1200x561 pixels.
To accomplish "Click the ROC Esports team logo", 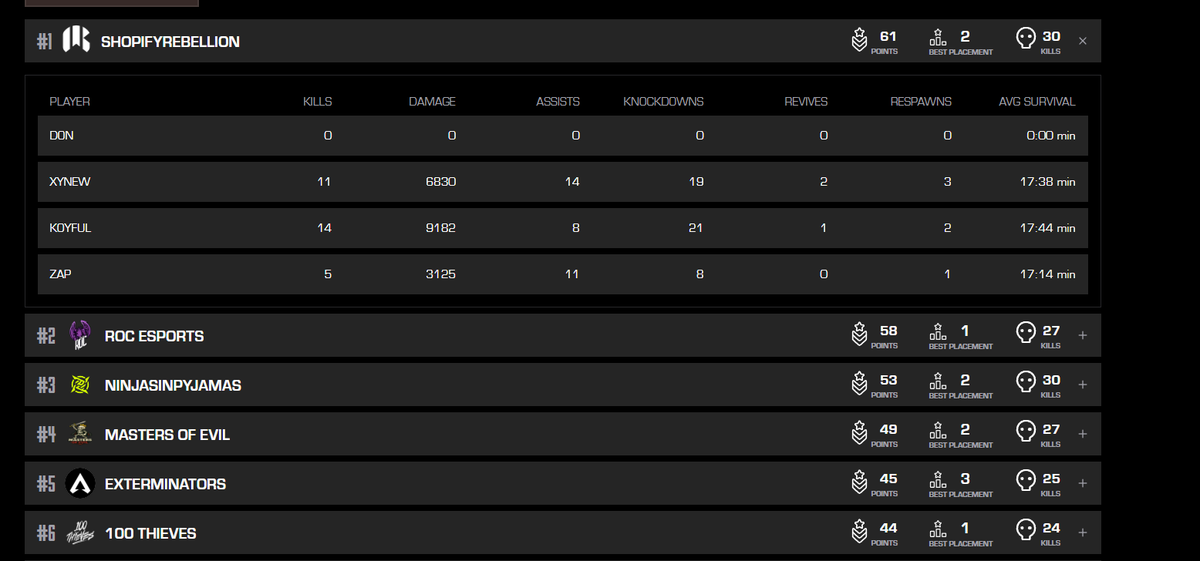I will pos(80,336).
